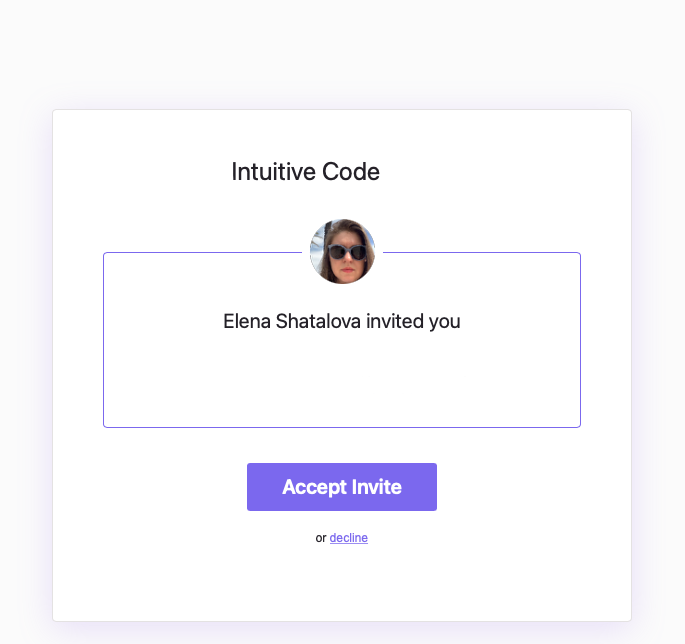Click the word "Invite" on the button
This screenshot has height=644, width=685.
click(376, 487)
